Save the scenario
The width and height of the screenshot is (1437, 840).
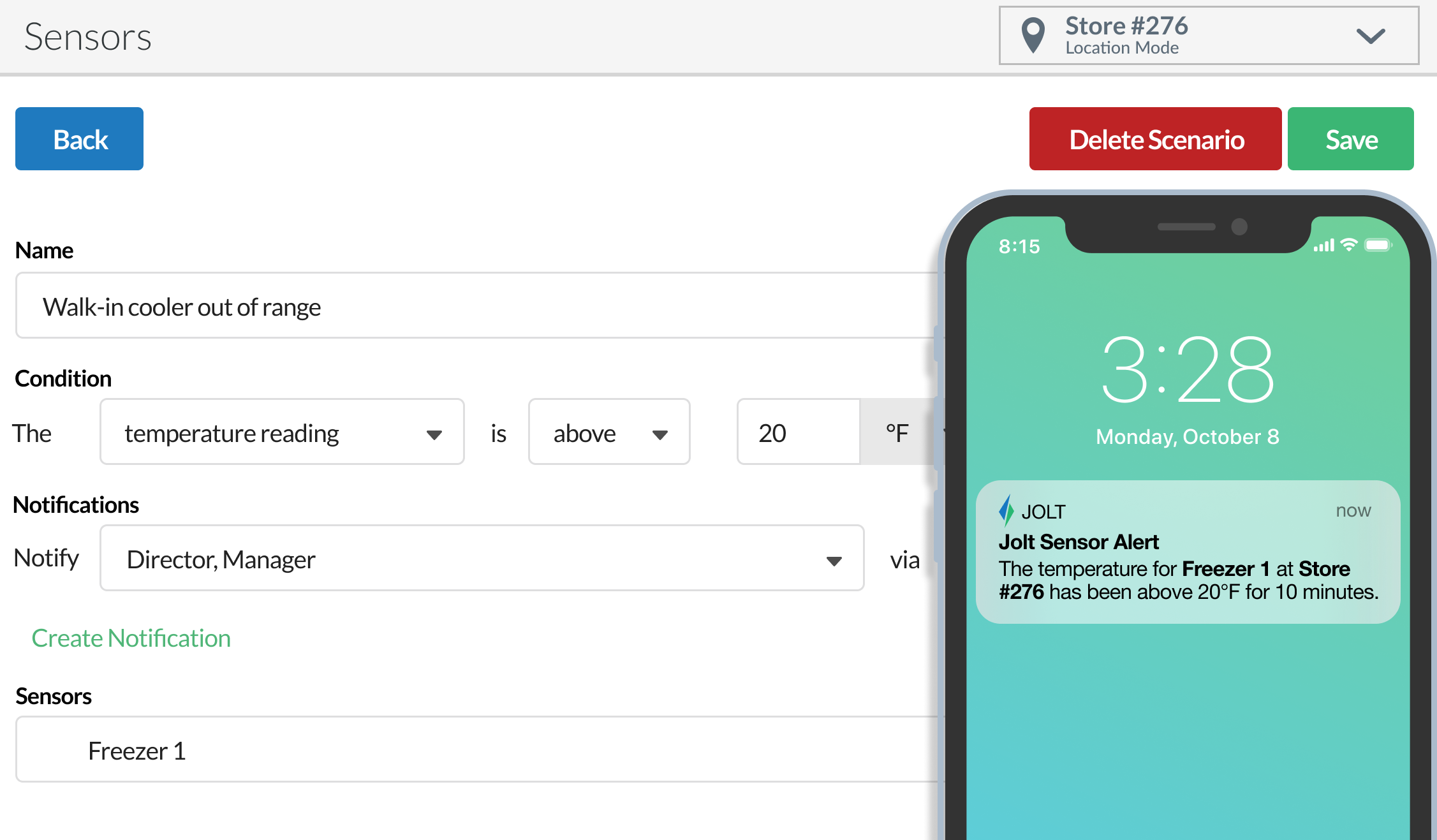coord(1350,138)
